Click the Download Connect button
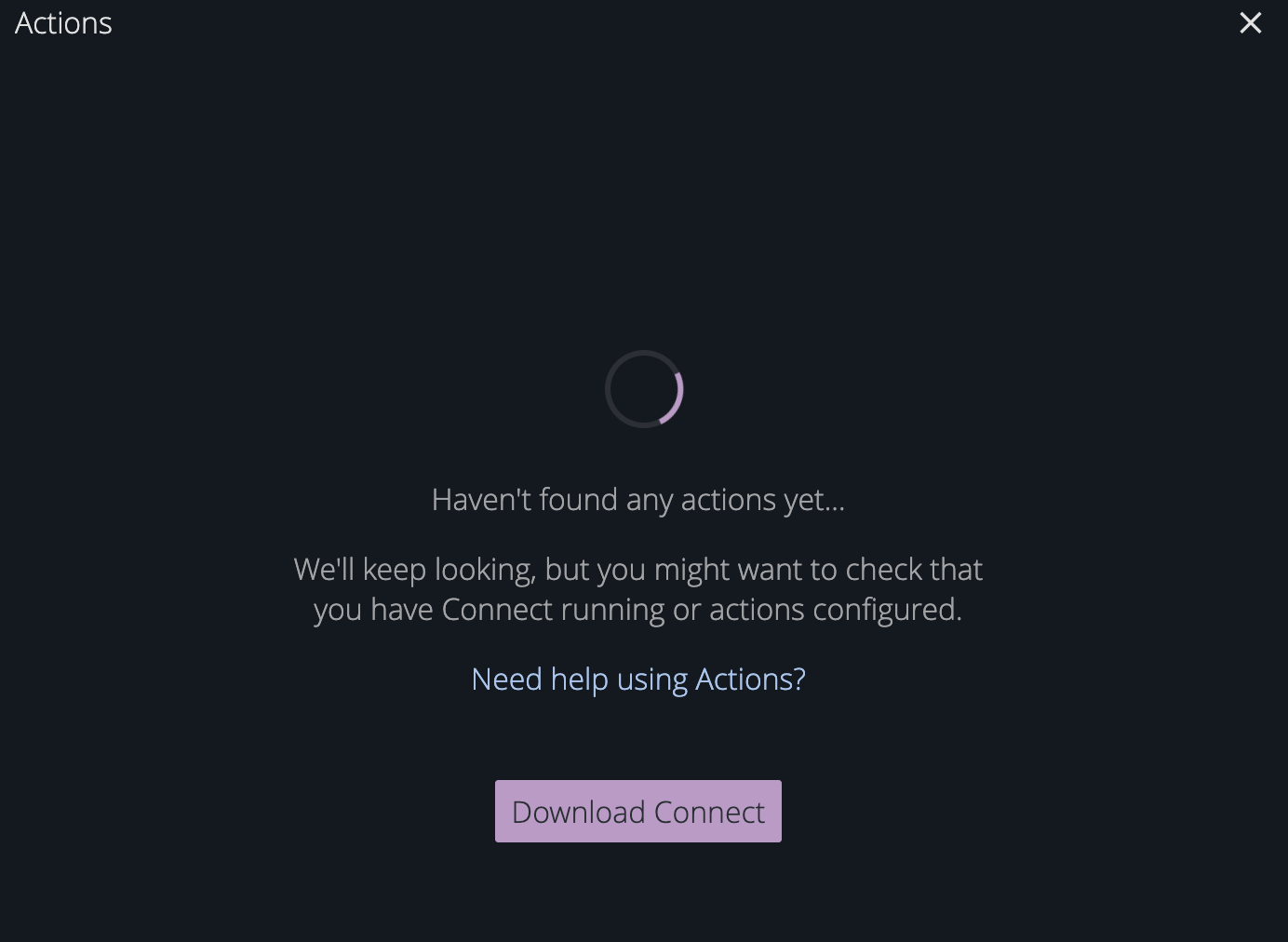The height and width of the screenshot is (942, 1288). [638, 811]
